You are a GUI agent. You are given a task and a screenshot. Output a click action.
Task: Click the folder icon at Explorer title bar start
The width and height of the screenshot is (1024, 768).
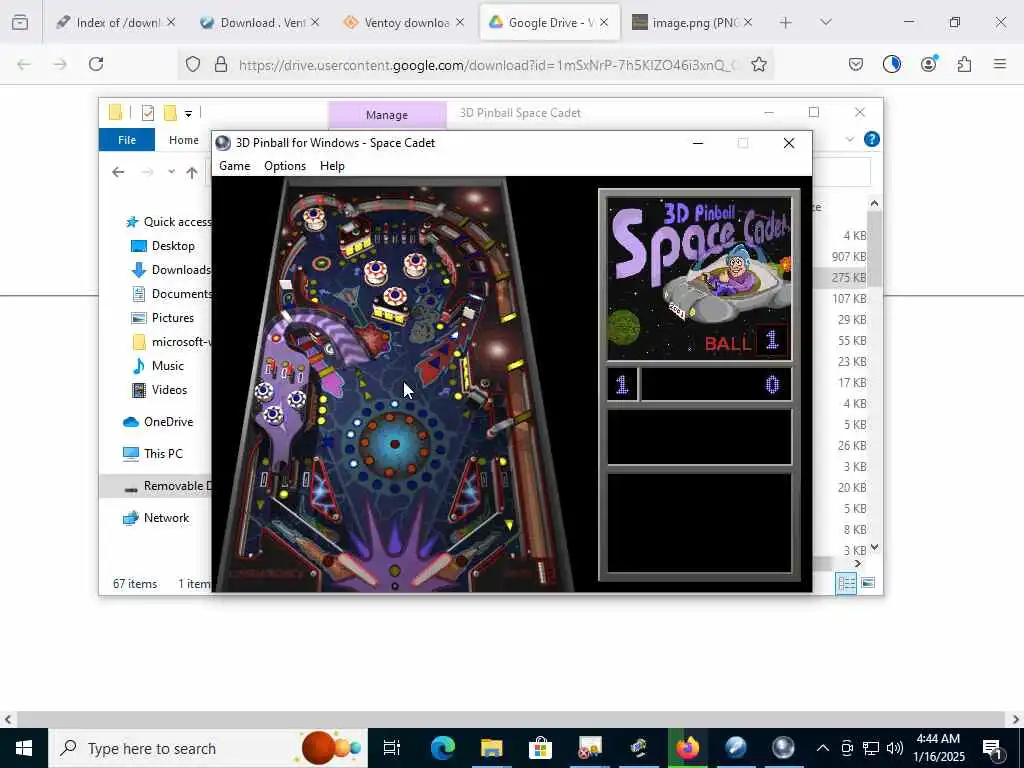coord(116,112)
